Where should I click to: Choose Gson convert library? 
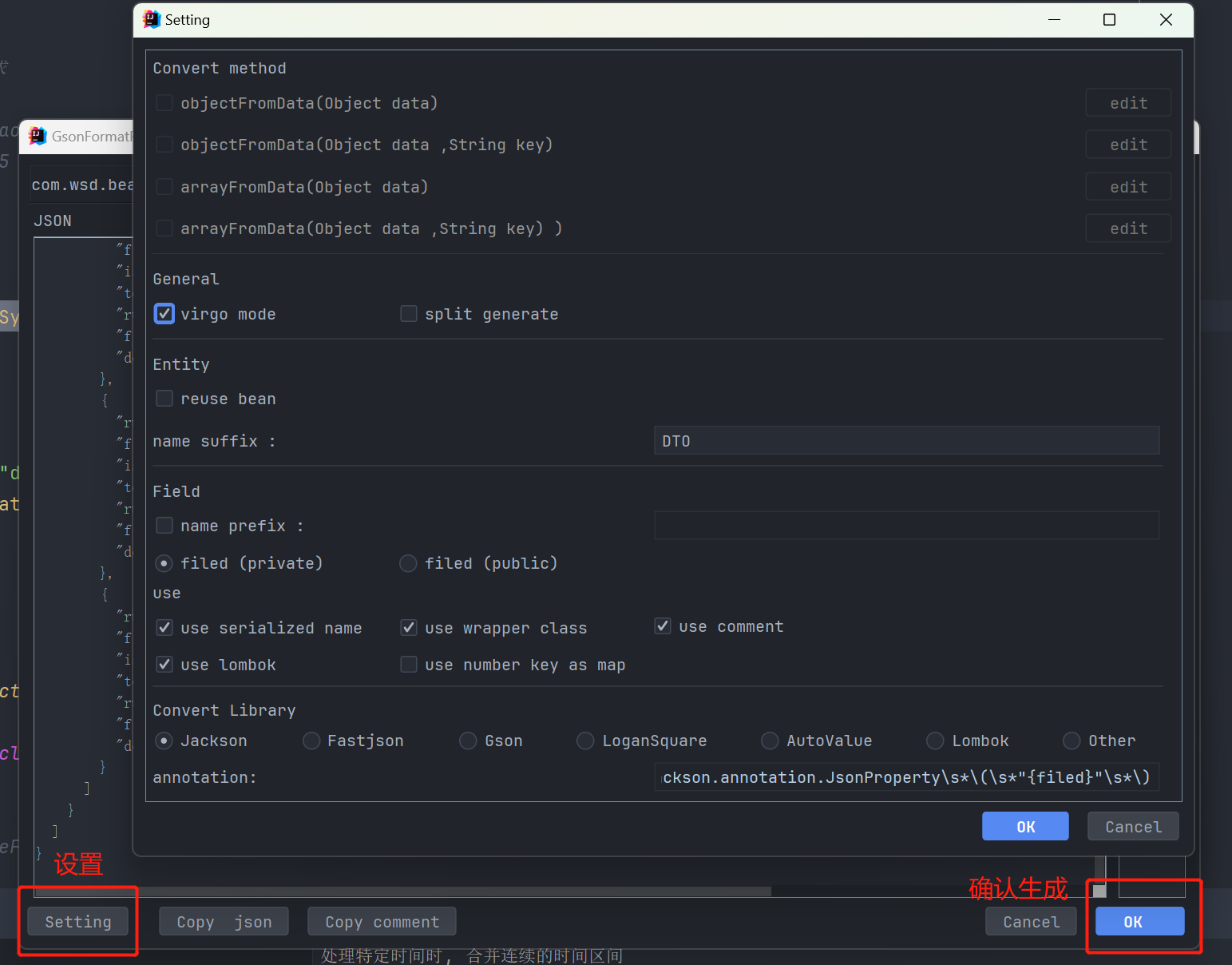coord(468,741)
